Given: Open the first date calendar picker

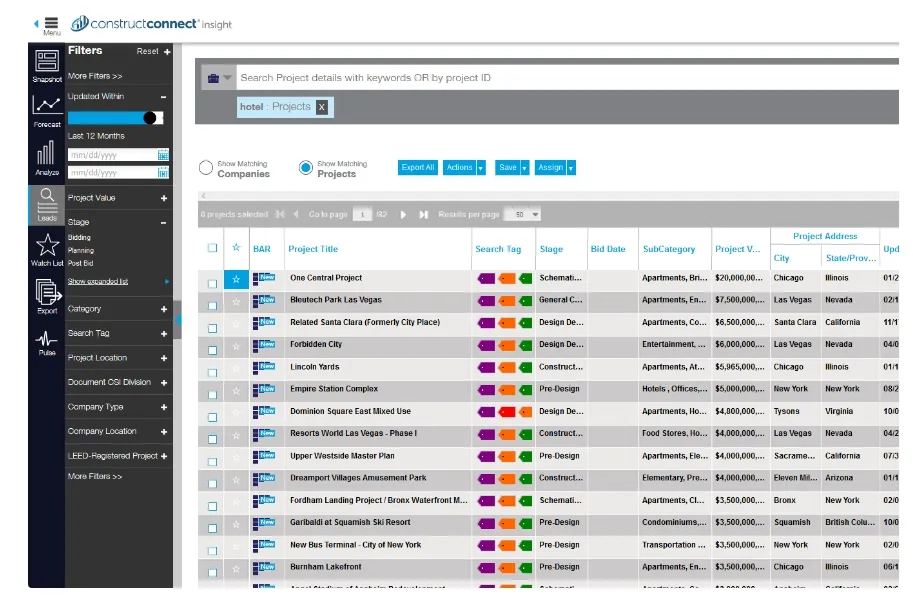Looking at the screenshot, I should 163,155.
